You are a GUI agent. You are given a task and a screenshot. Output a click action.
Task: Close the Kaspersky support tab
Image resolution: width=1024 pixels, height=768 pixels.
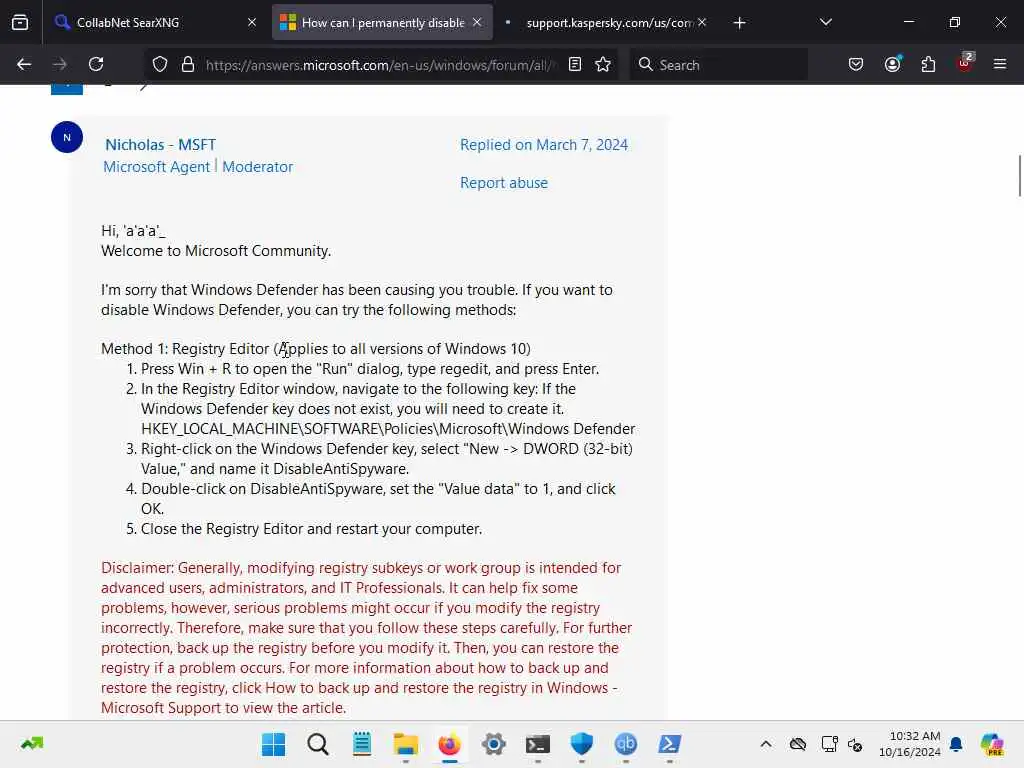pos(702,22)
